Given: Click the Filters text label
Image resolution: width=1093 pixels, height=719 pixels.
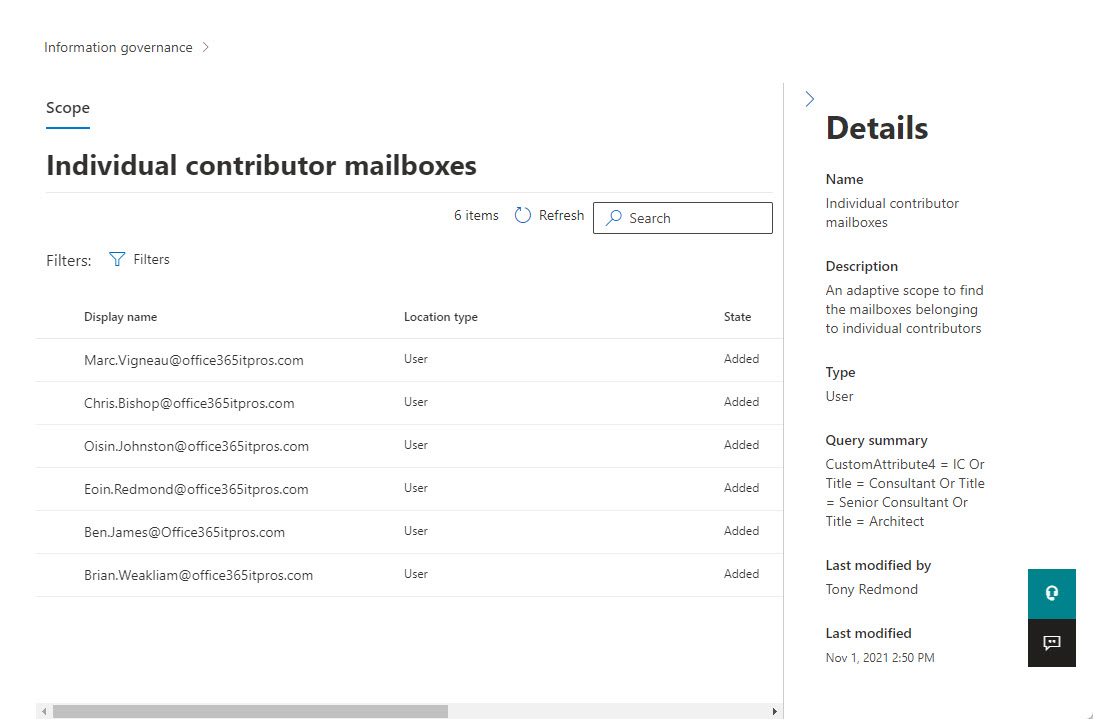Looking at the screenshot, I should 153,258.
